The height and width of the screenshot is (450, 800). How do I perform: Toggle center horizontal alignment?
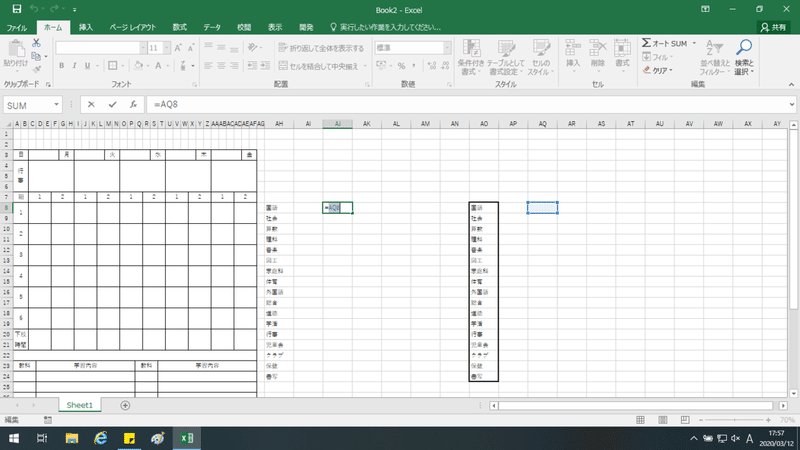tap(221, 66)
